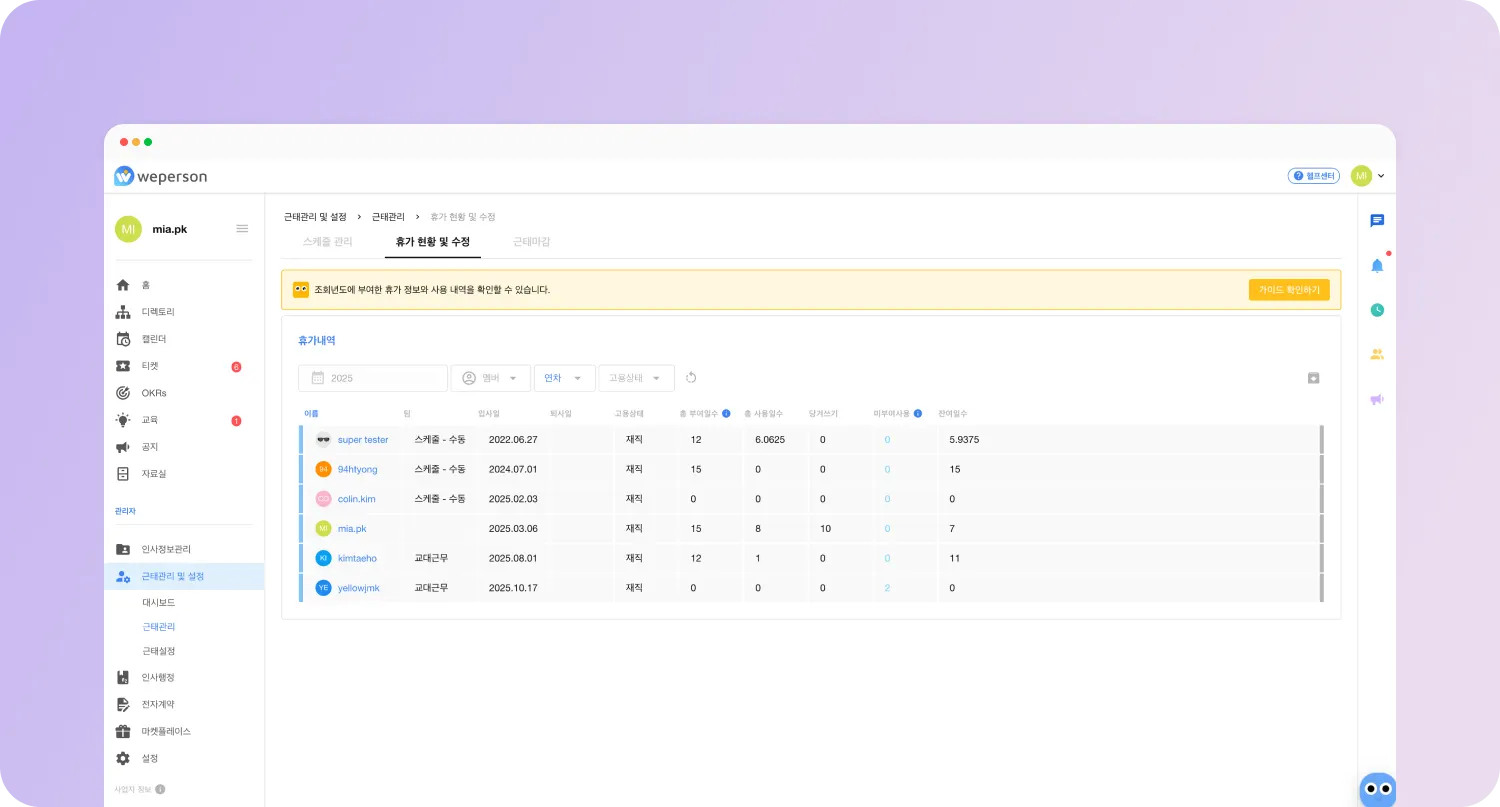Open the profile dropdown arrow in header
Image resolution: width=1500 pixels, height=807 pixels.
click(1381, 176)
